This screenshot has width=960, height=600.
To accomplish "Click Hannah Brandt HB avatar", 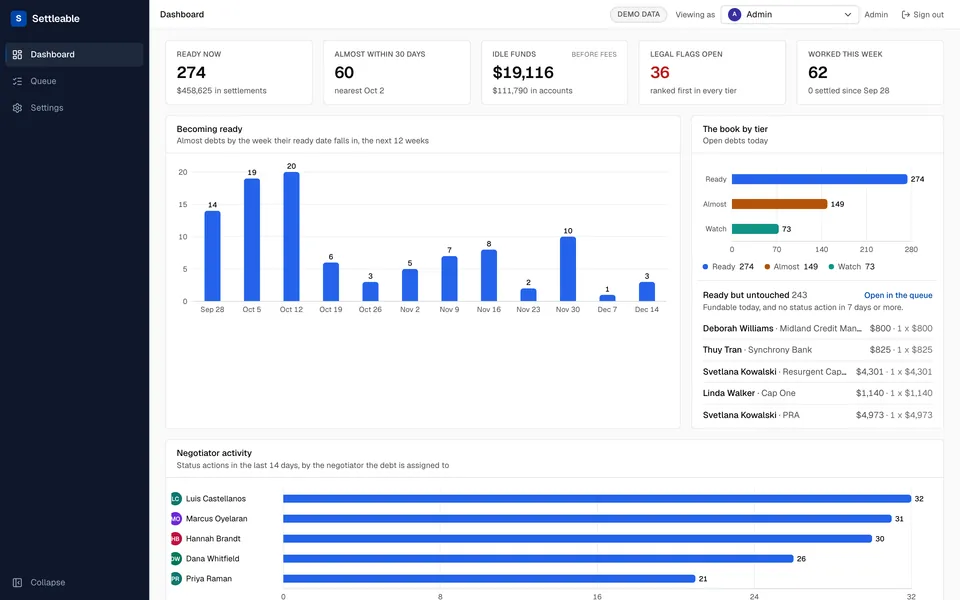I will click(x=176, y=539).
